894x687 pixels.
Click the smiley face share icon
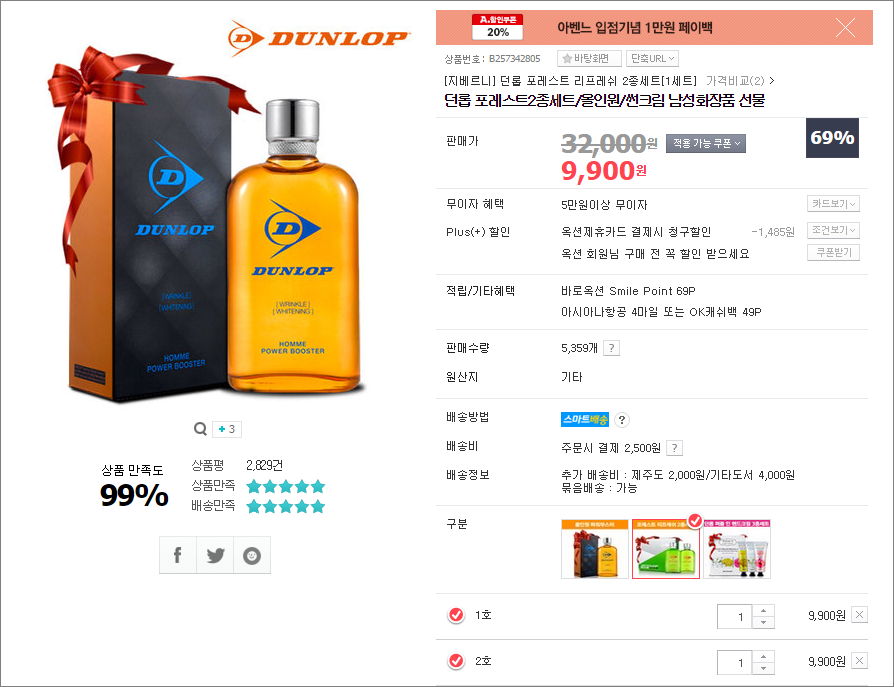click(252, 555)
